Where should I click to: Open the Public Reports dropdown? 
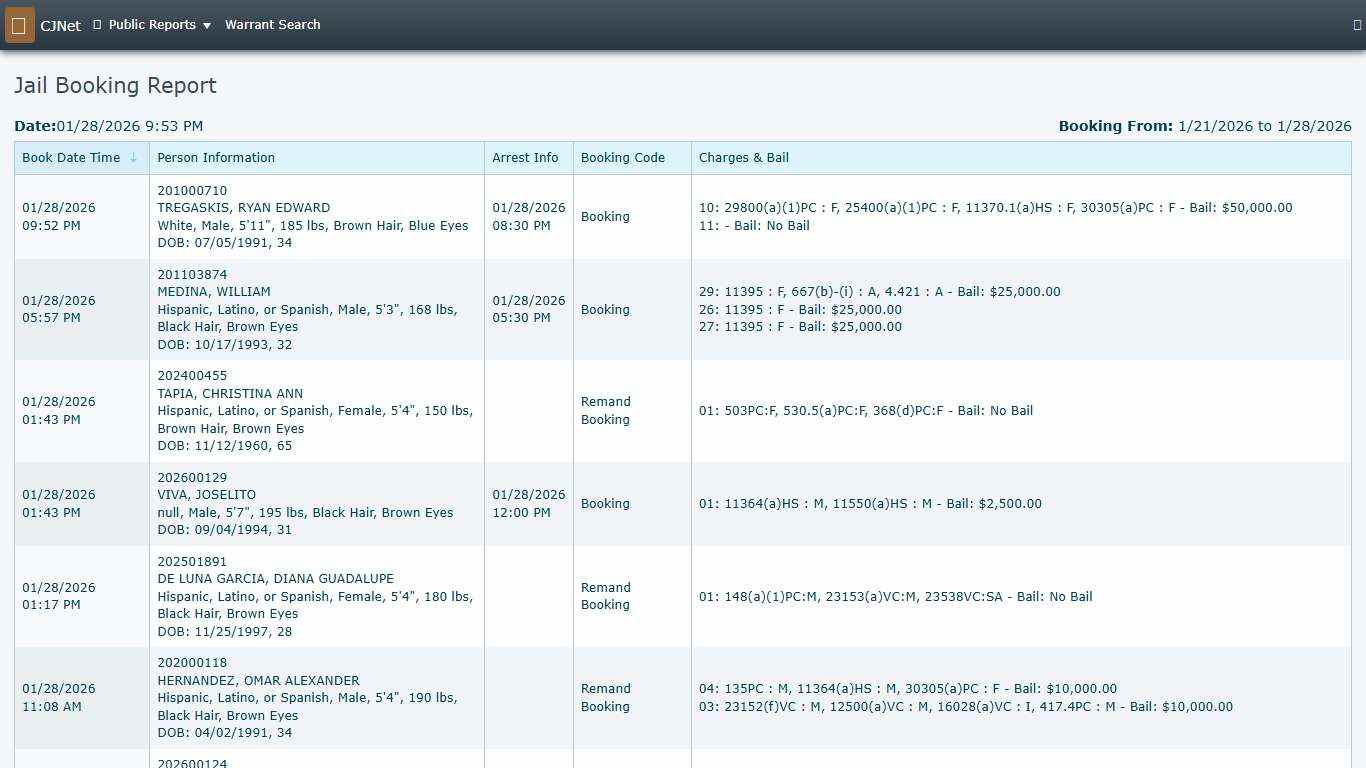pyautogui.click(x=155, y=25)
